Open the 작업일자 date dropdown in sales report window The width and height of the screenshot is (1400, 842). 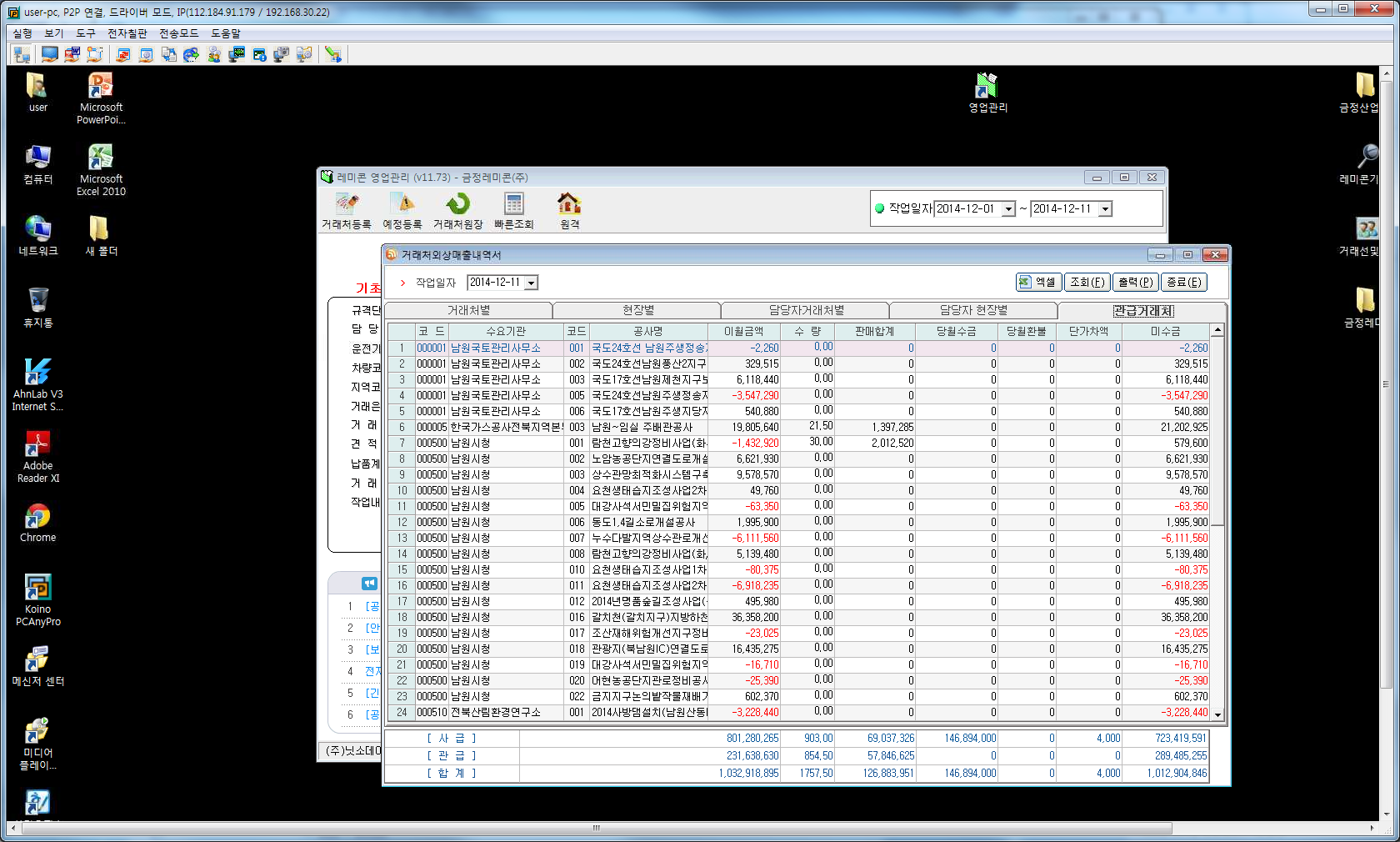coord(532,283)
